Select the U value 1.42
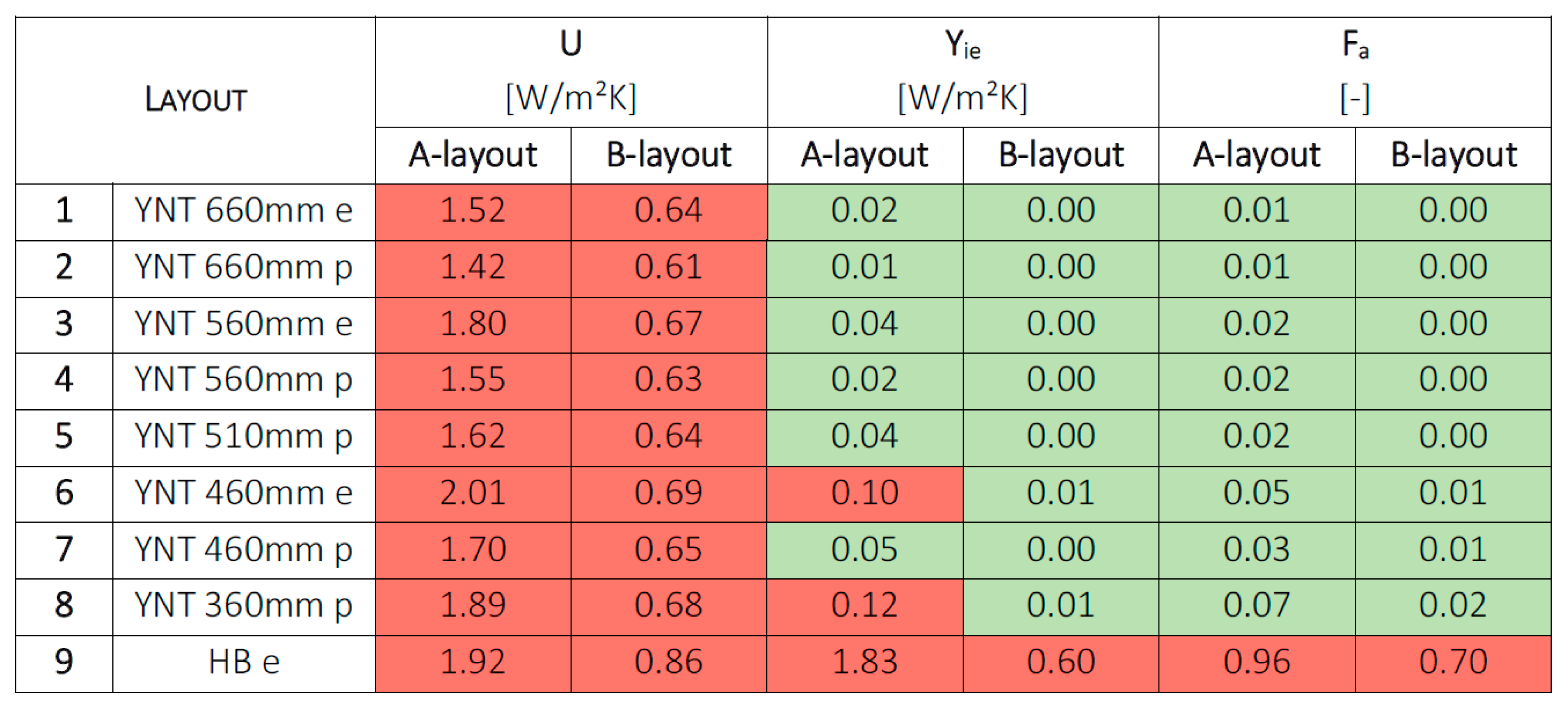 pos(473,267)
